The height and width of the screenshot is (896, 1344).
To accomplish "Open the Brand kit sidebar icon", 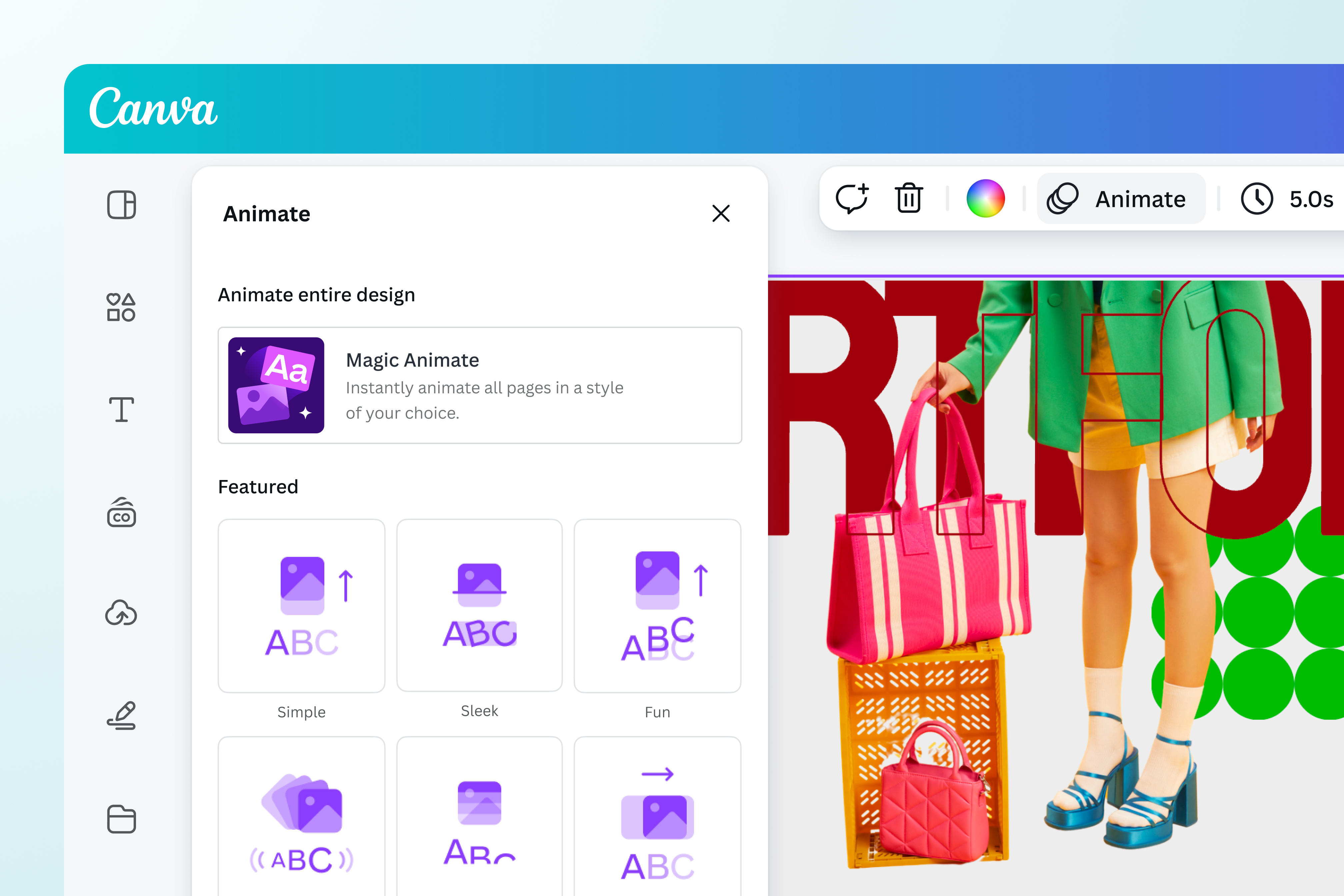I will [x=121, y=512].
